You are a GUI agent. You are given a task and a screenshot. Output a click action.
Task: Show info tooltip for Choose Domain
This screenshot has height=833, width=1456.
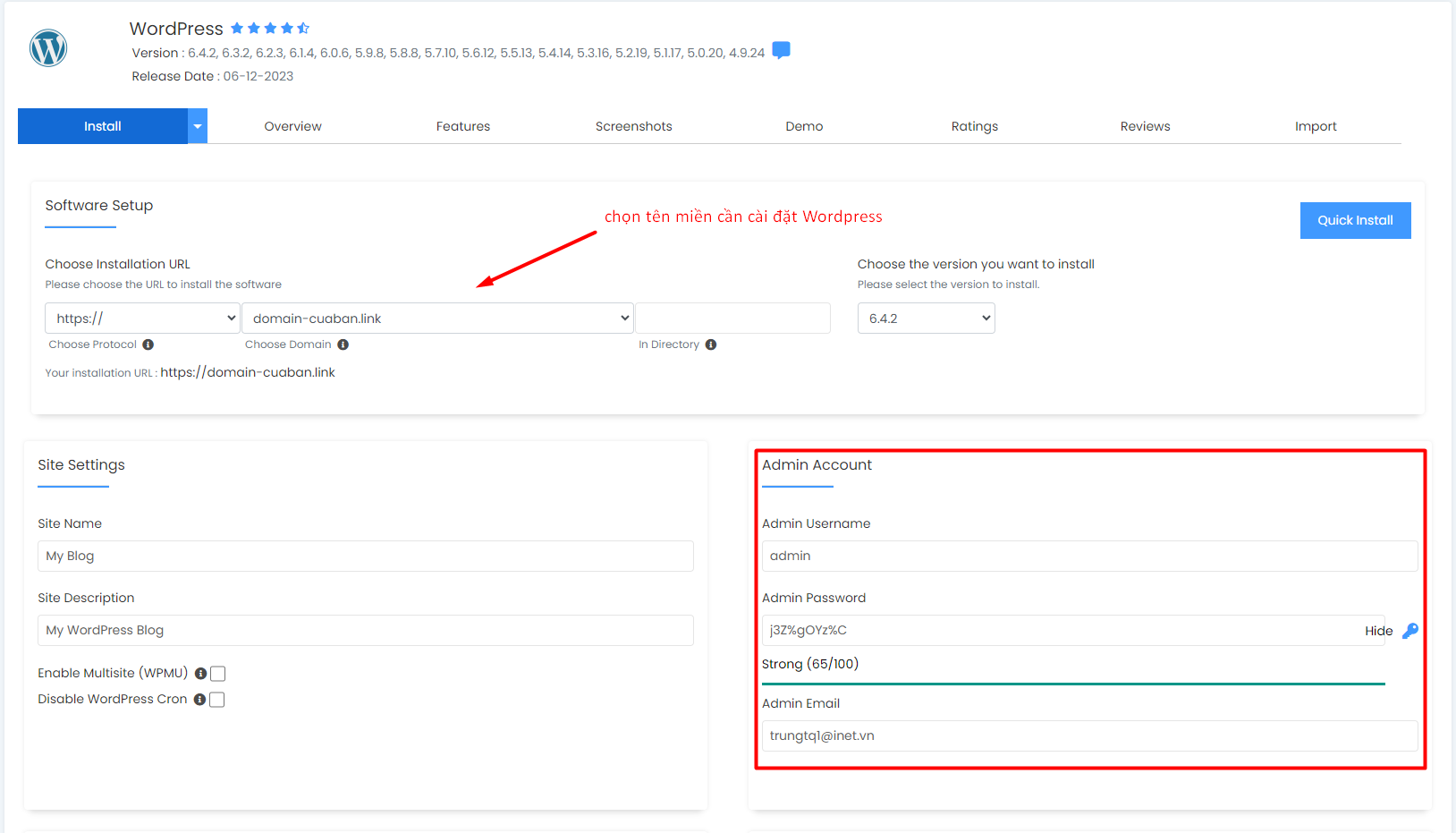pyautogui.click(x=343, y=344)
